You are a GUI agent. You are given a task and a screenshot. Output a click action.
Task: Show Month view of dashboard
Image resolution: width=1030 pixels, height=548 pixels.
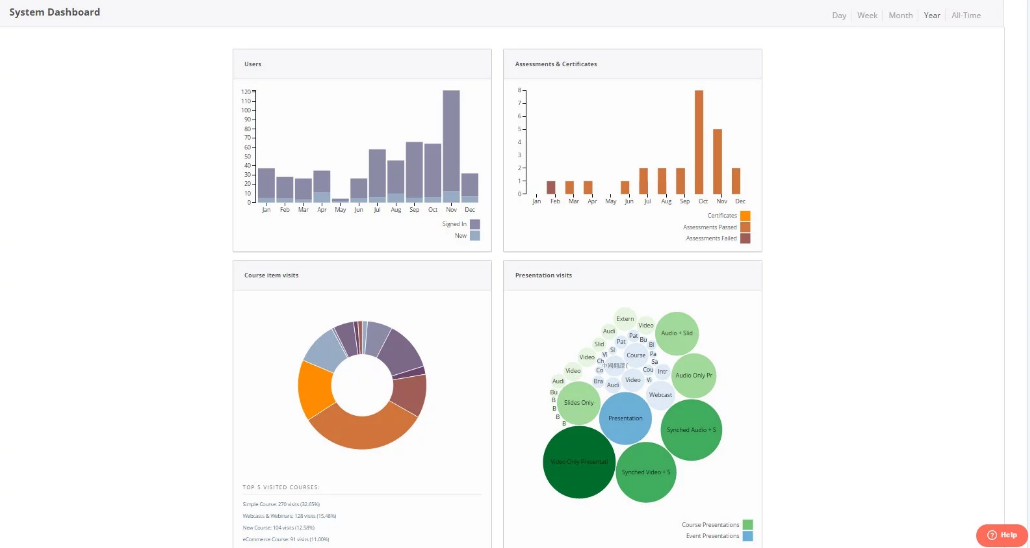[900, 15]
